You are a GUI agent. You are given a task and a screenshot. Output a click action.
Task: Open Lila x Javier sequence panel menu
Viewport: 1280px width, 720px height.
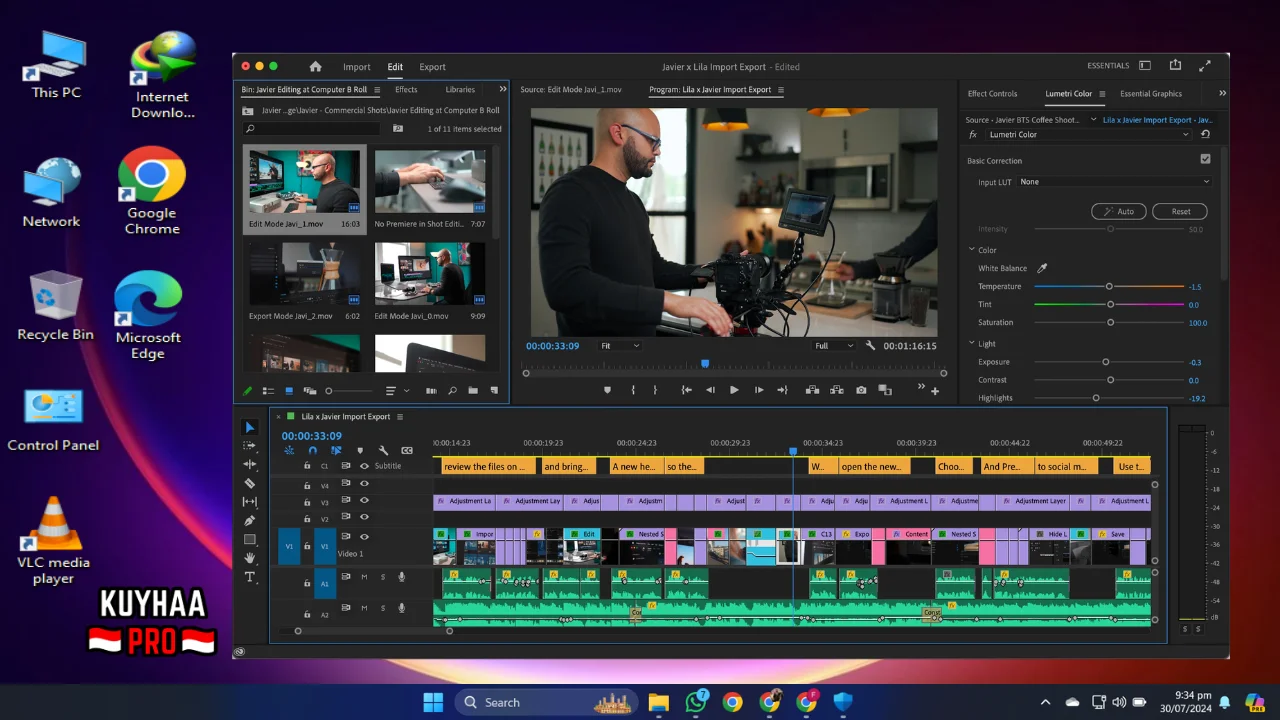click(x=400, y=417)
